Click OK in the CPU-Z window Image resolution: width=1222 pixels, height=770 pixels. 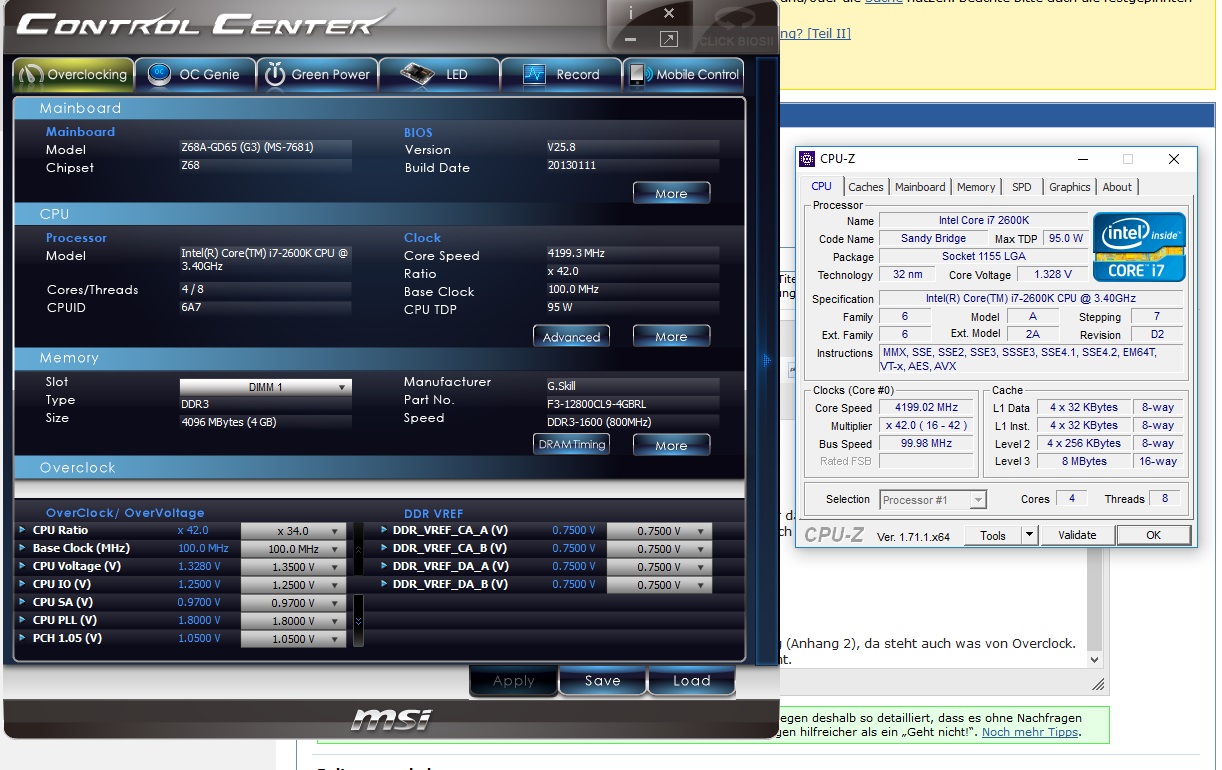(x=1153, y=535)
